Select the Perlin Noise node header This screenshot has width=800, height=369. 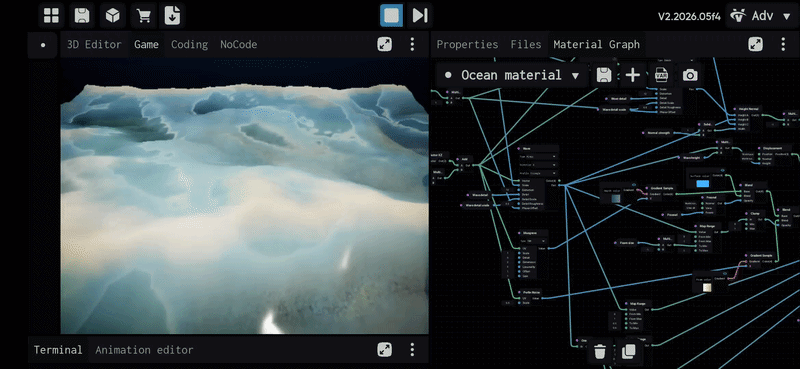pos(531,292)
